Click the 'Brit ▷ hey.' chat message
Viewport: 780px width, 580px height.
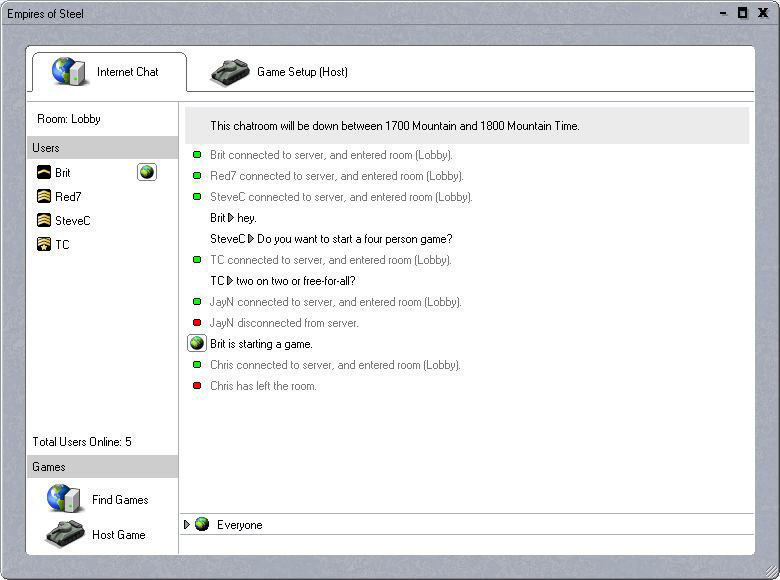[233, 218]
